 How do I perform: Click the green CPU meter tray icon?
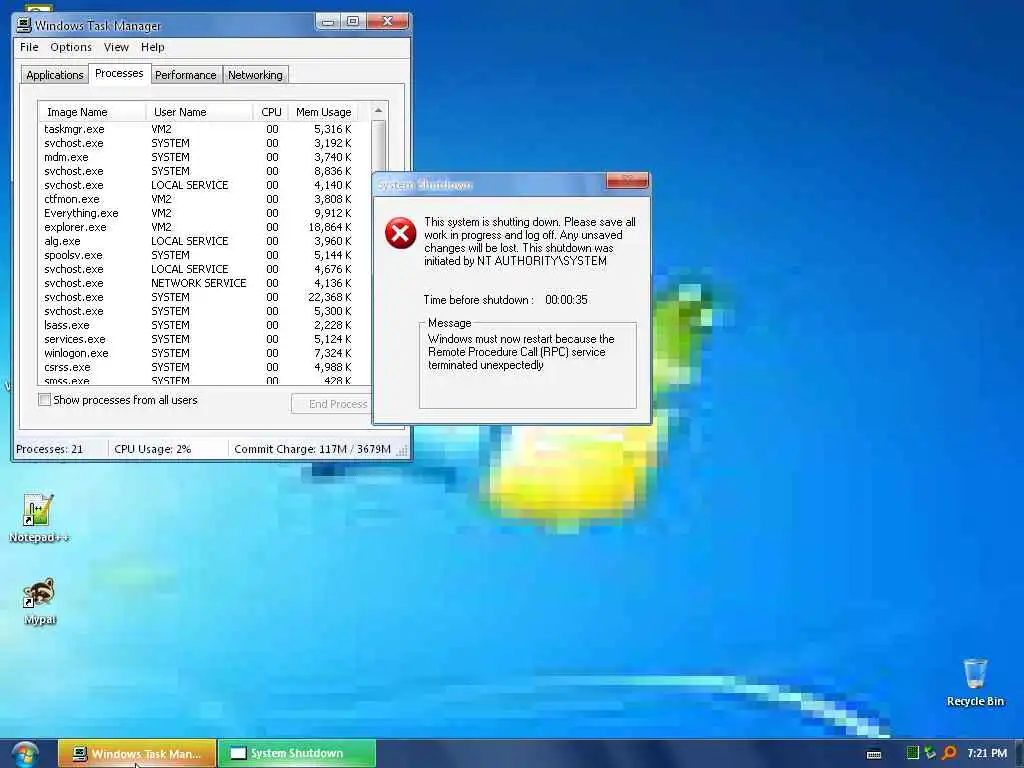pos(912,753)
